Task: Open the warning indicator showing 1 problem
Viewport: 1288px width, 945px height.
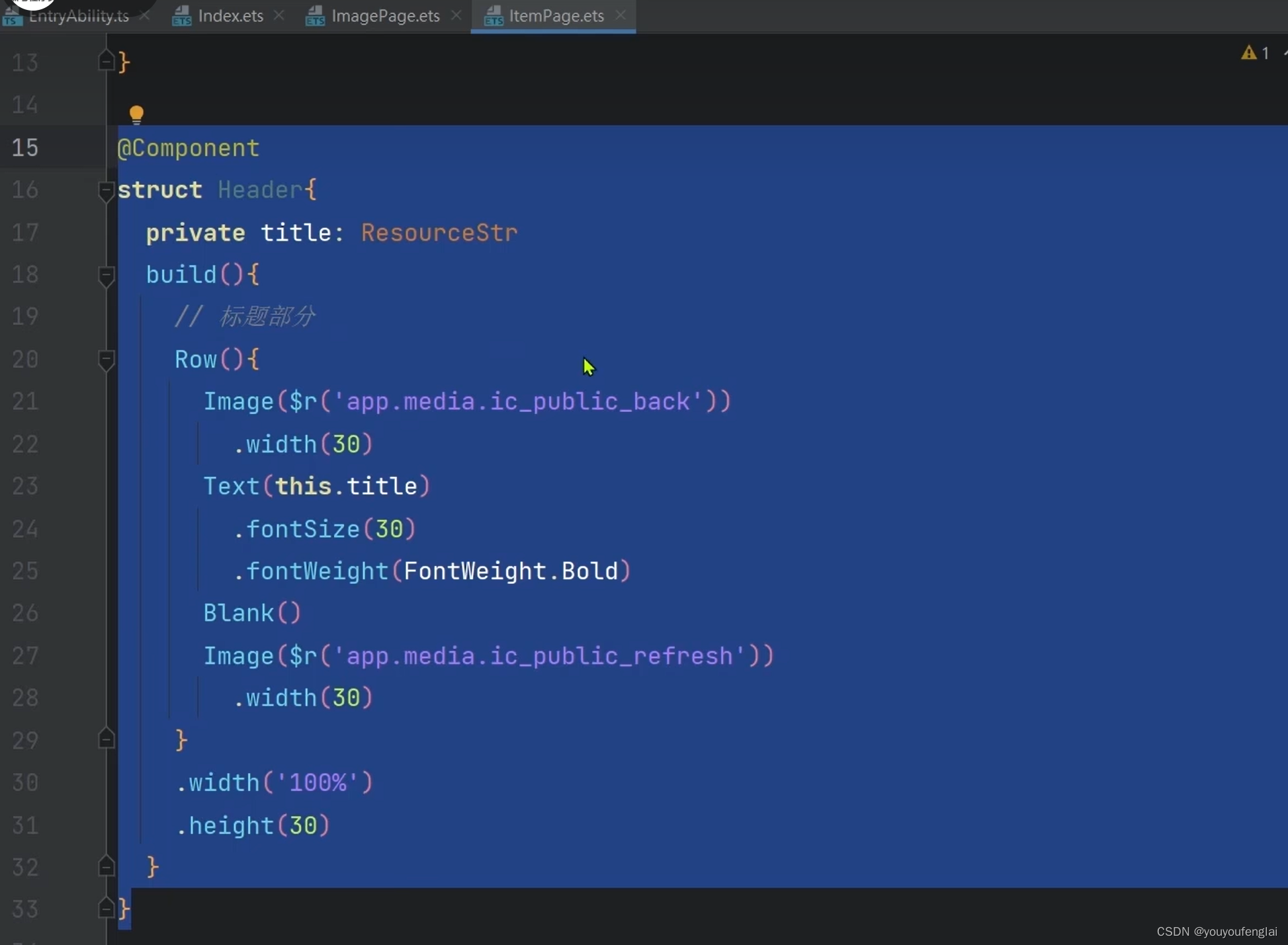Action: [x=1255, y=53]
